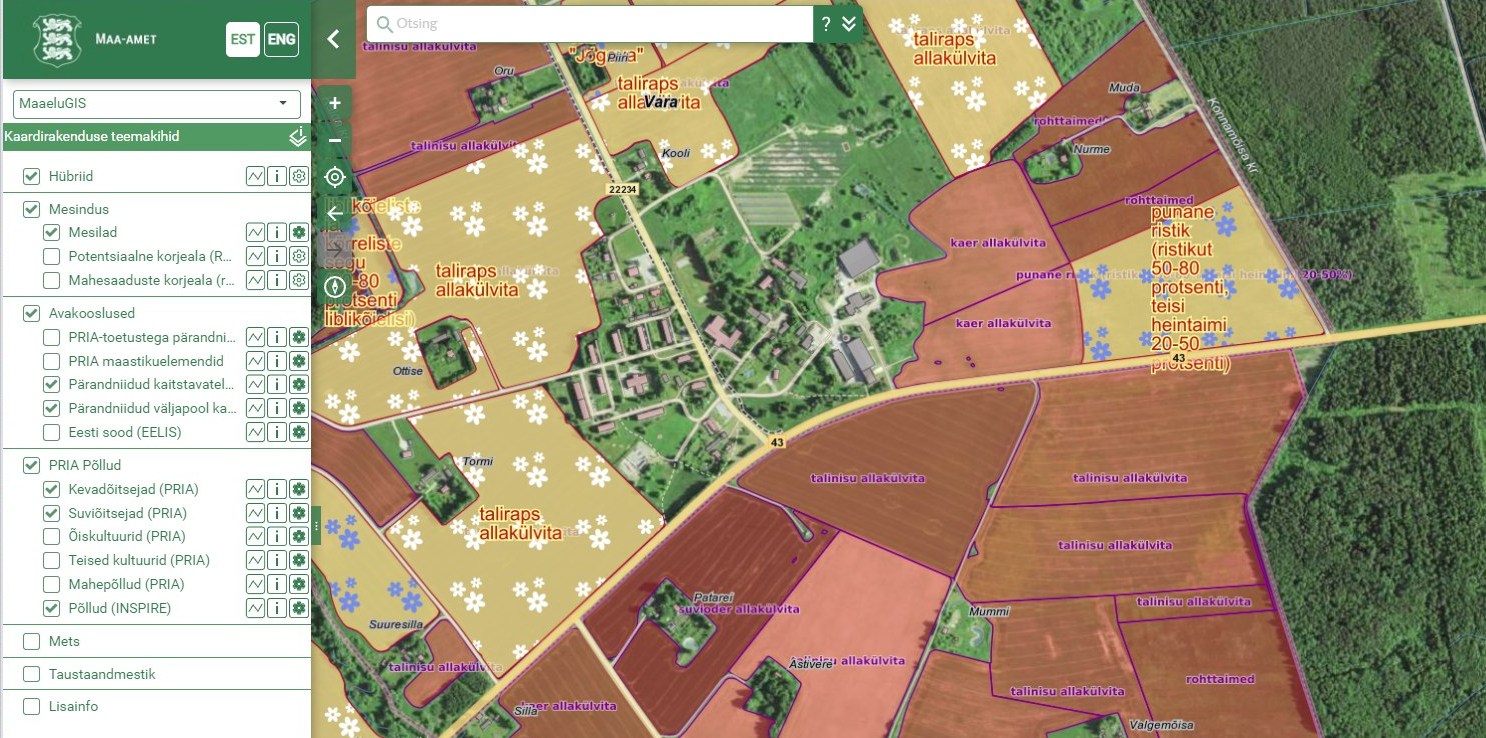
Task: Enable Potentsiaalne korjeala layer checkbox
Action: [51, 256]
